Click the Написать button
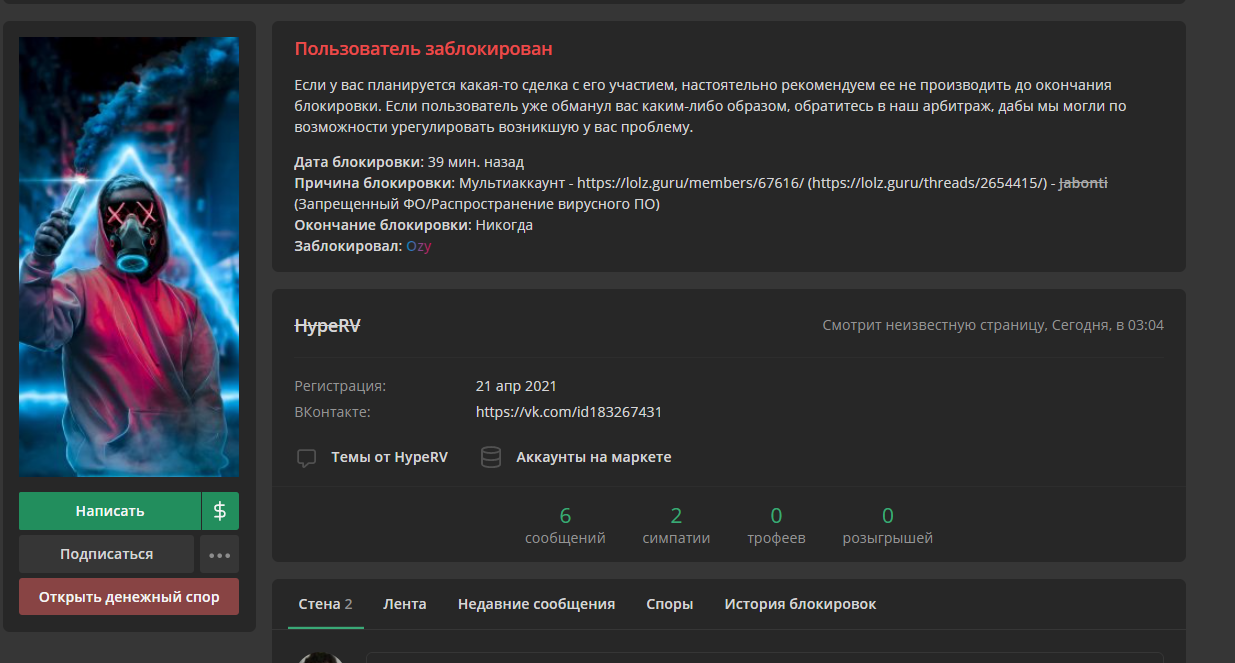 pyautogui.click(x=110, y=511)
